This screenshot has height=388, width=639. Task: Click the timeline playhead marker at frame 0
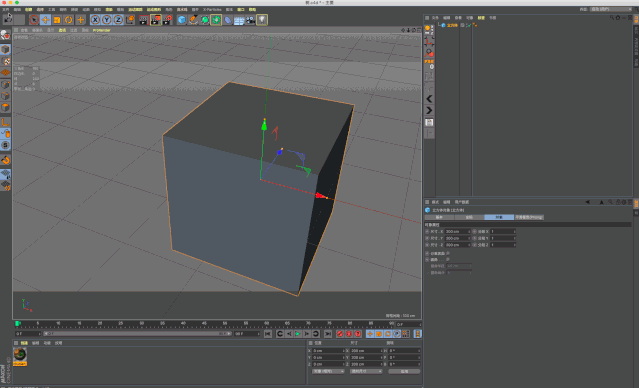click(x=18, y=324)
